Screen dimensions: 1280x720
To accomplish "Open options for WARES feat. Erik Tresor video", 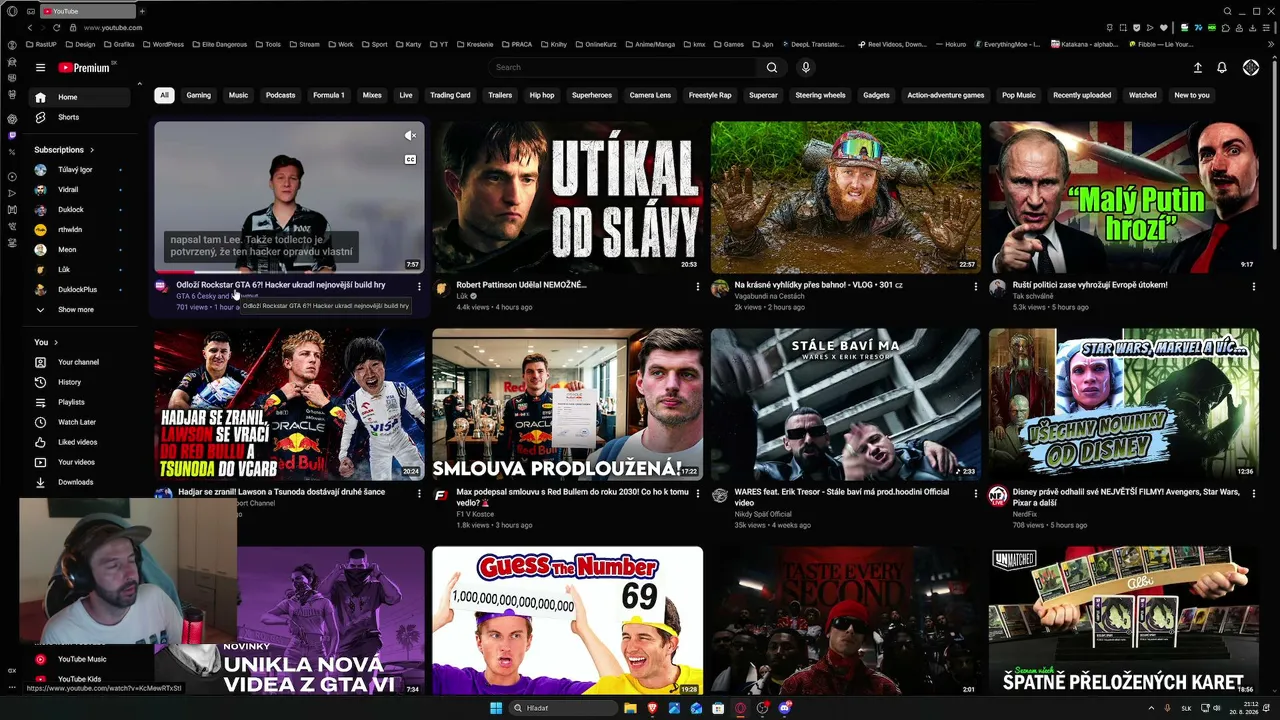I will click(975, 494).
